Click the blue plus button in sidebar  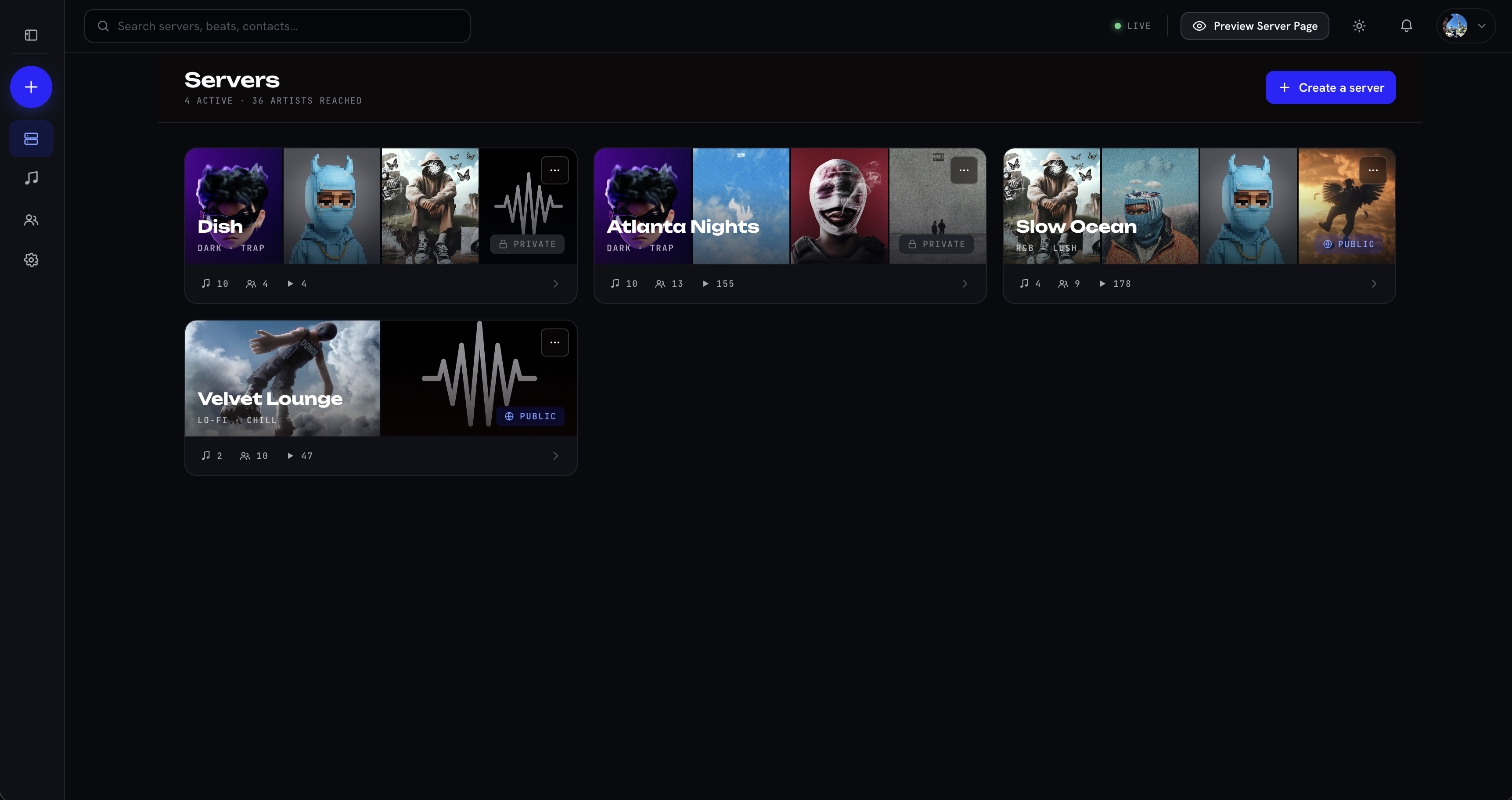click(x=31, y=87)
